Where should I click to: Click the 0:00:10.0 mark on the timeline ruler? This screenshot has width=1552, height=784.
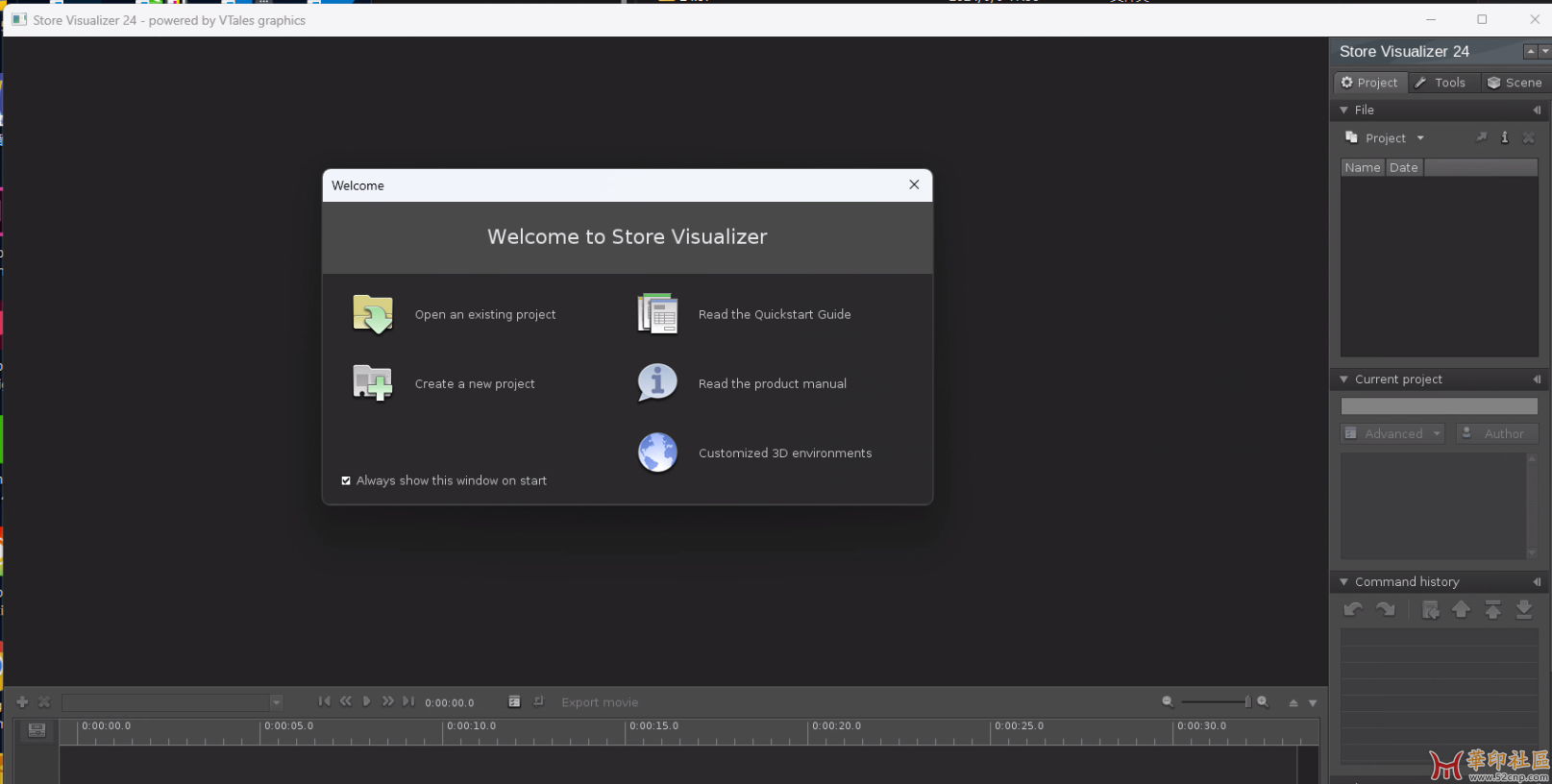point(471,726)
